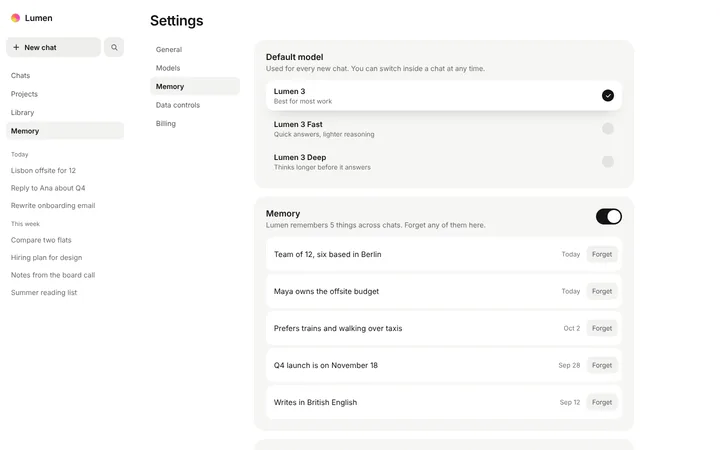
Task: Click text Writes in British English
Action: tap(315, 402)
